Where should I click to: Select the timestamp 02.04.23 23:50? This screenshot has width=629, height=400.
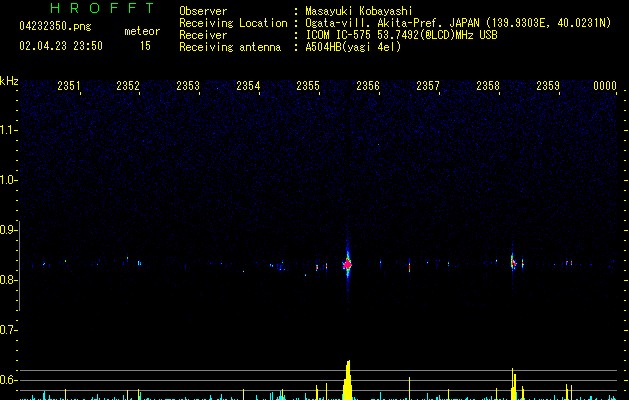[x=61, y=46]
